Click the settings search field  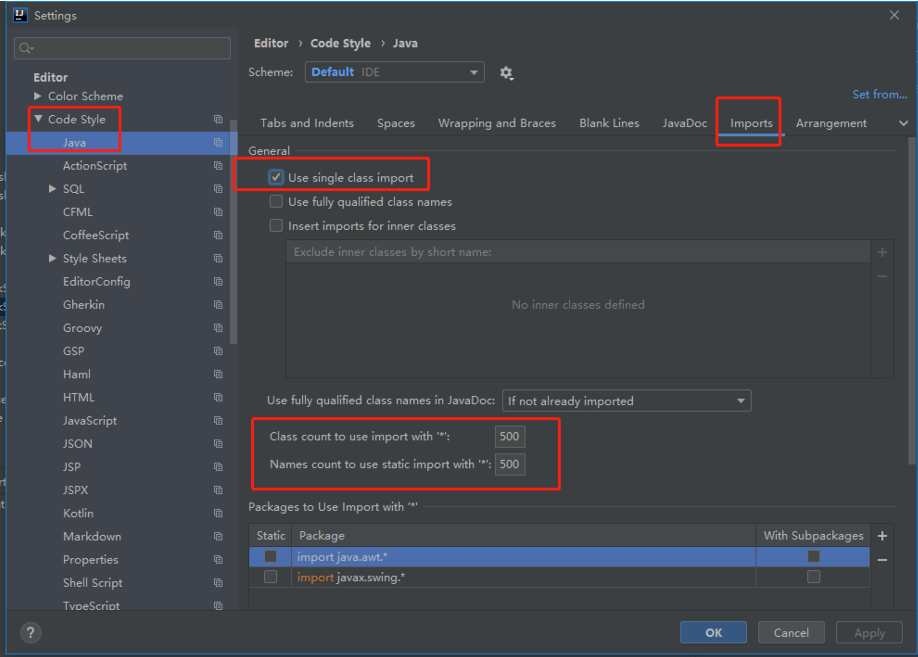tap(122, 48)
